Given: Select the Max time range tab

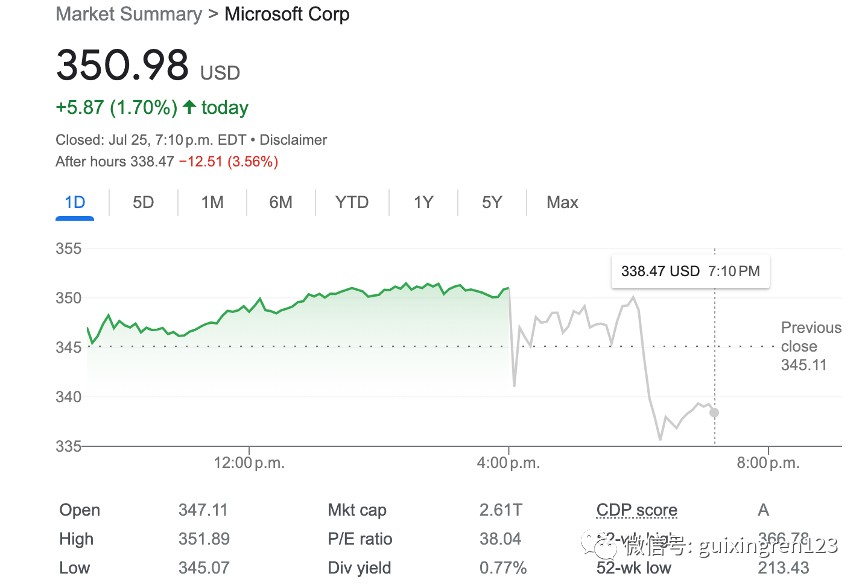Looking at the screenshot, I should point(562,202).
